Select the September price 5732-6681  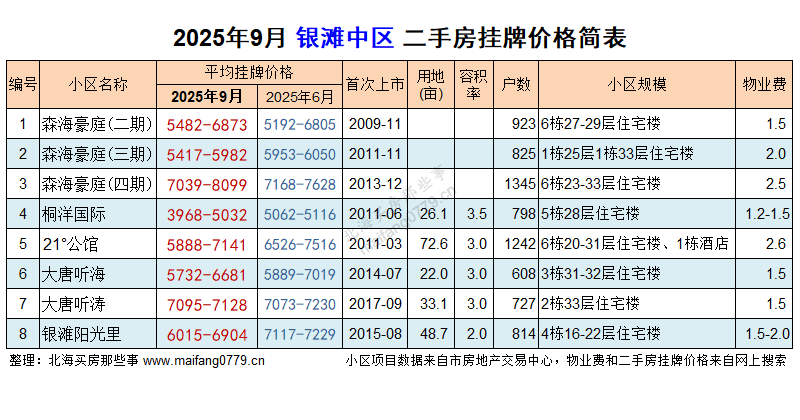pyautogui.click(x=207, y=276)
